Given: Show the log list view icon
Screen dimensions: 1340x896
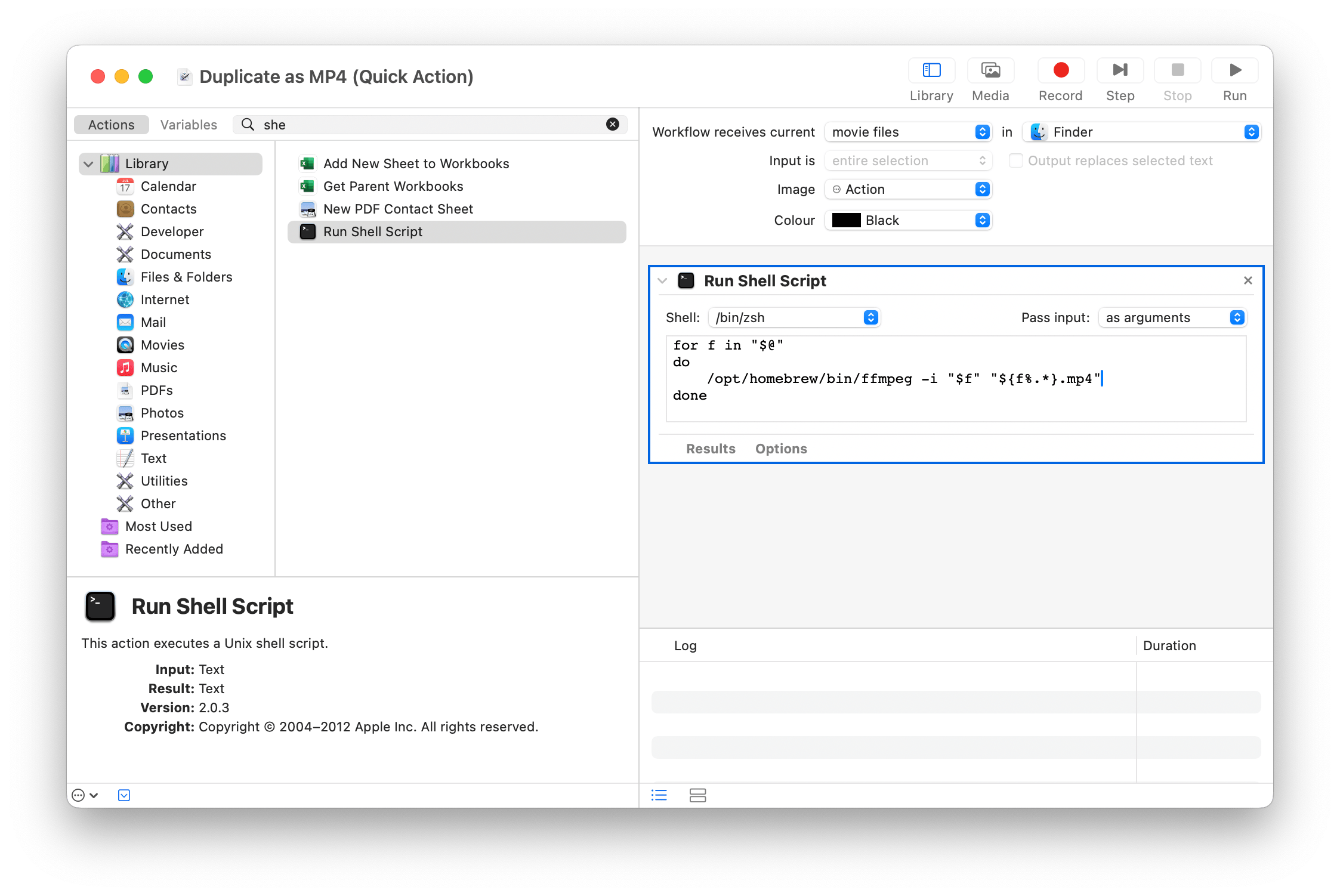Looking at the screenshot, I should [659, 795].
